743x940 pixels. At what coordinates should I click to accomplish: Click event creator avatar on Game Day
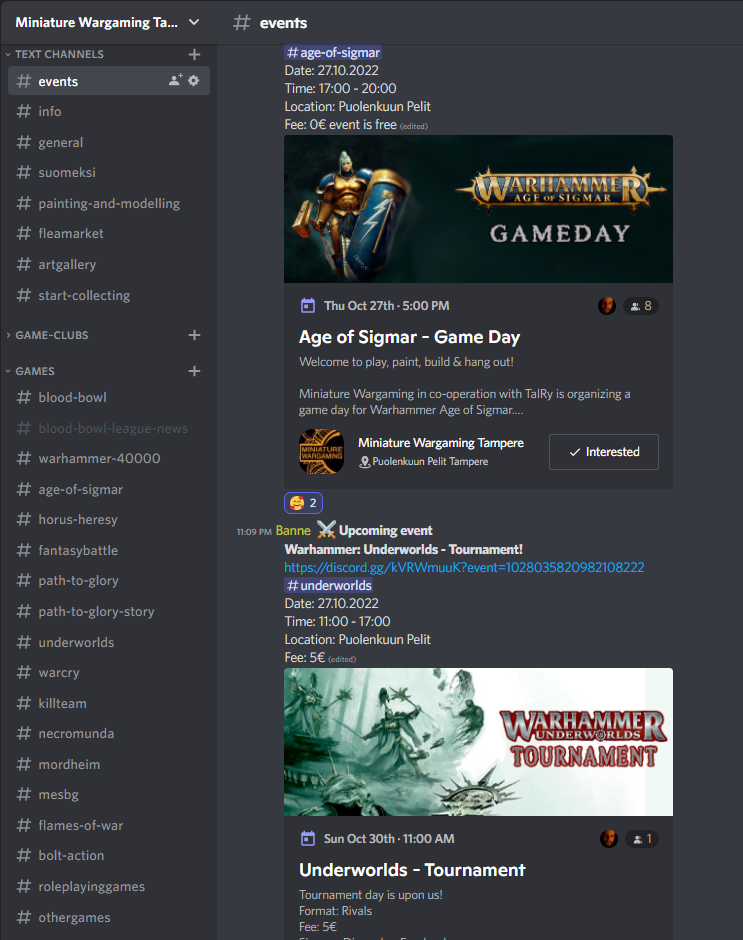point(607,306)
